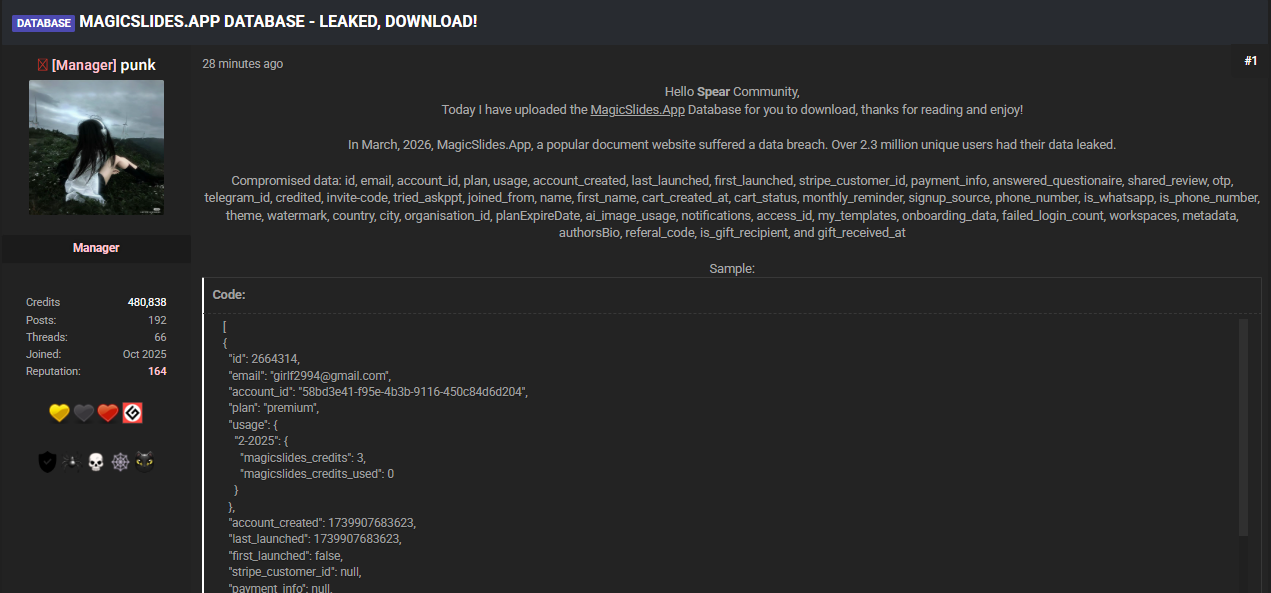Click the spider web badge icon
This screenshot has width=1271, height=593.
click(x=120, y=462)
